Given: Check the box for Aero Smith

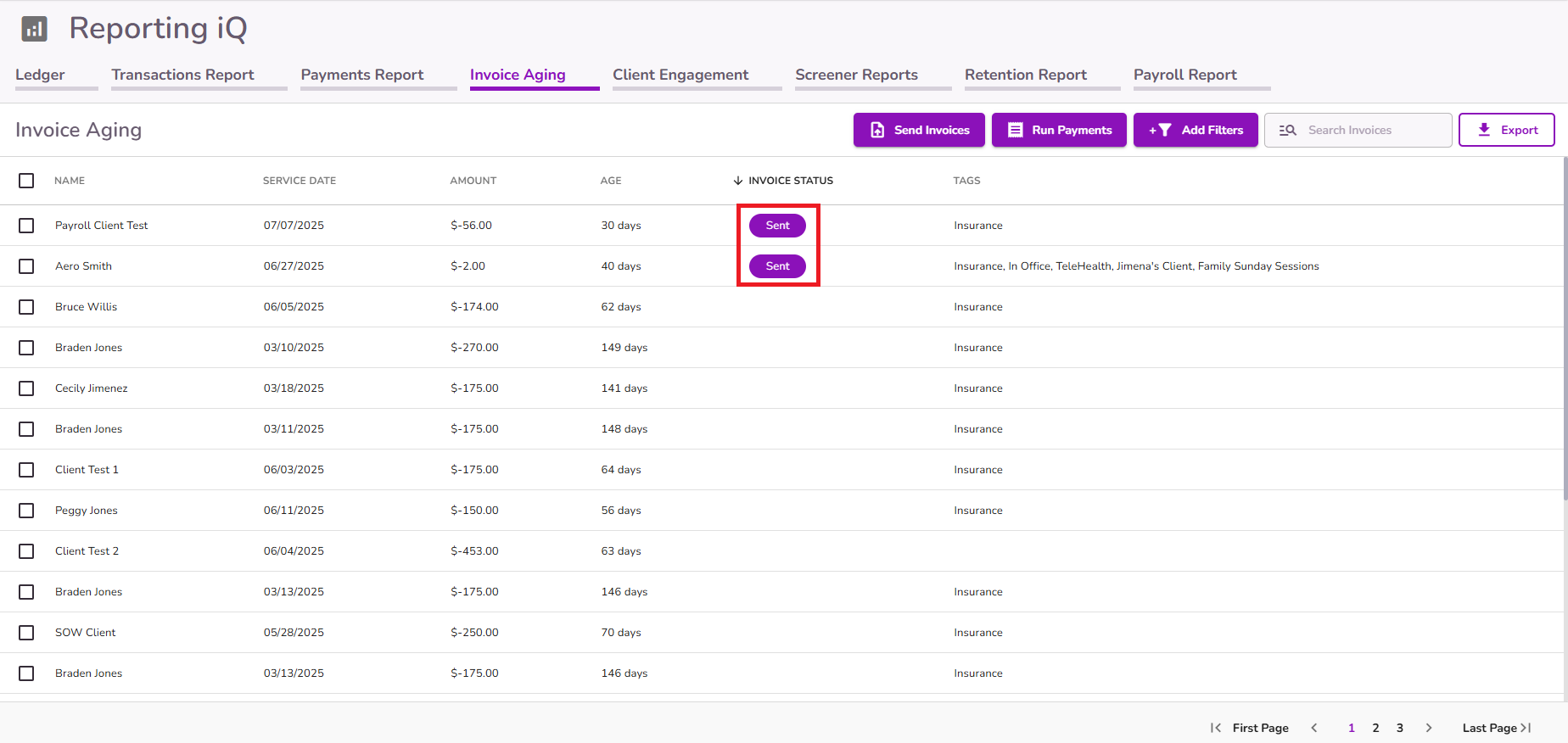Looking at the screenshot, I should (26, 266).
